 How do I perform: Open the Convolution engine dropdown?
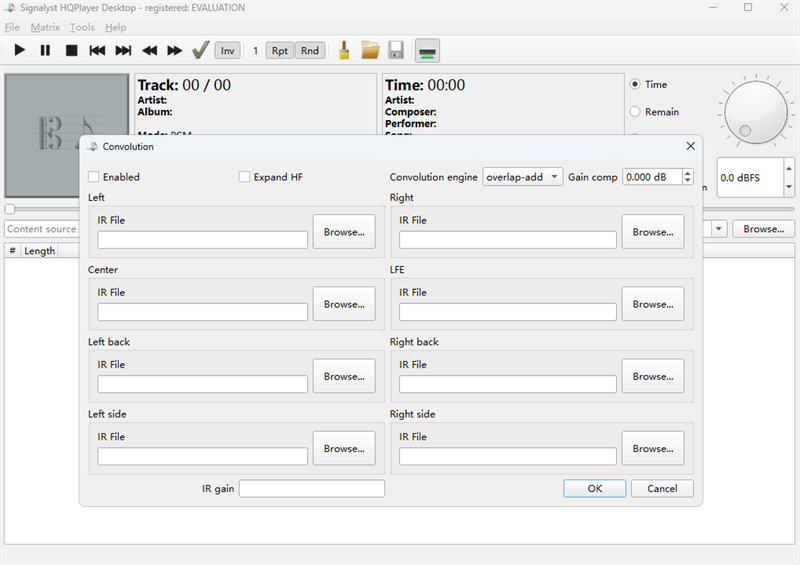(x=522, y=177)
